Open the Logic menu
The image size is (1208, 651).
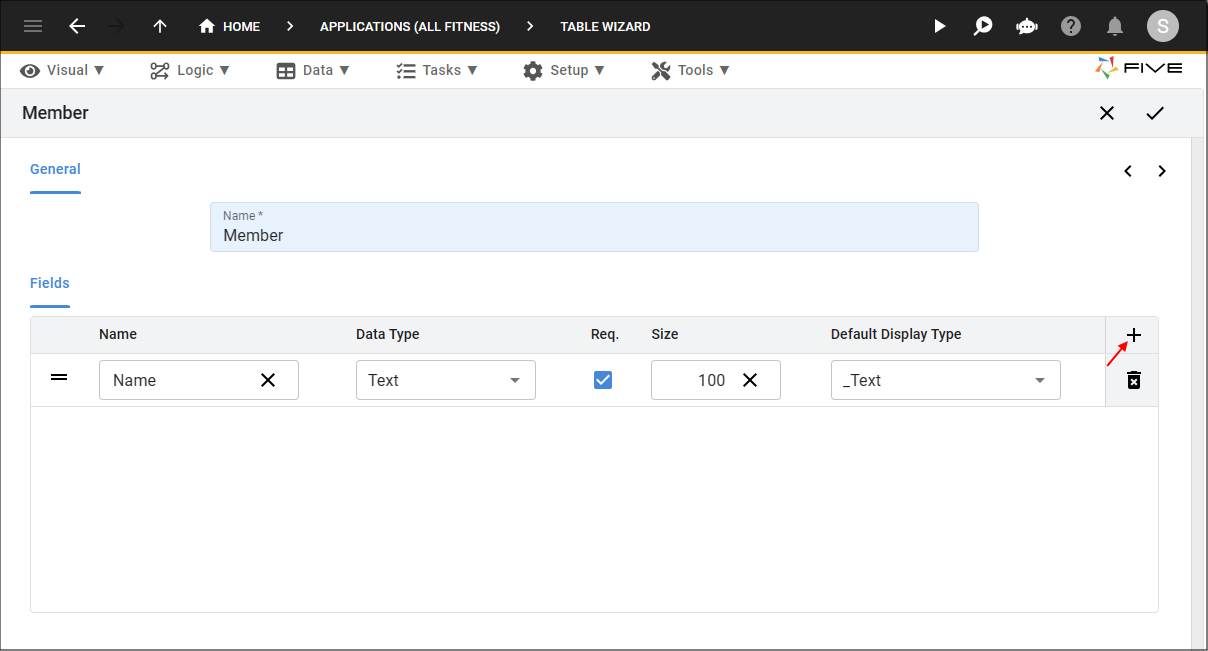(190, 70)
